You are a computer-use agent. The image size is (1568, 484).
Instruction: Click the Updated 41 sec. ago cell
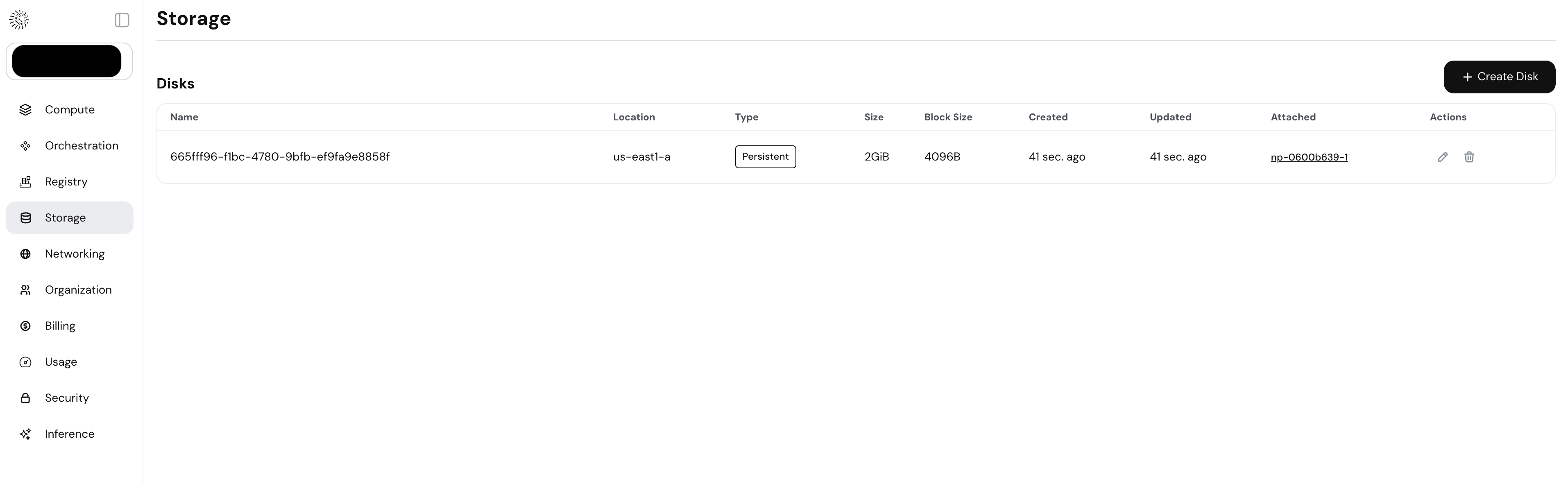tap(1178, 156)
